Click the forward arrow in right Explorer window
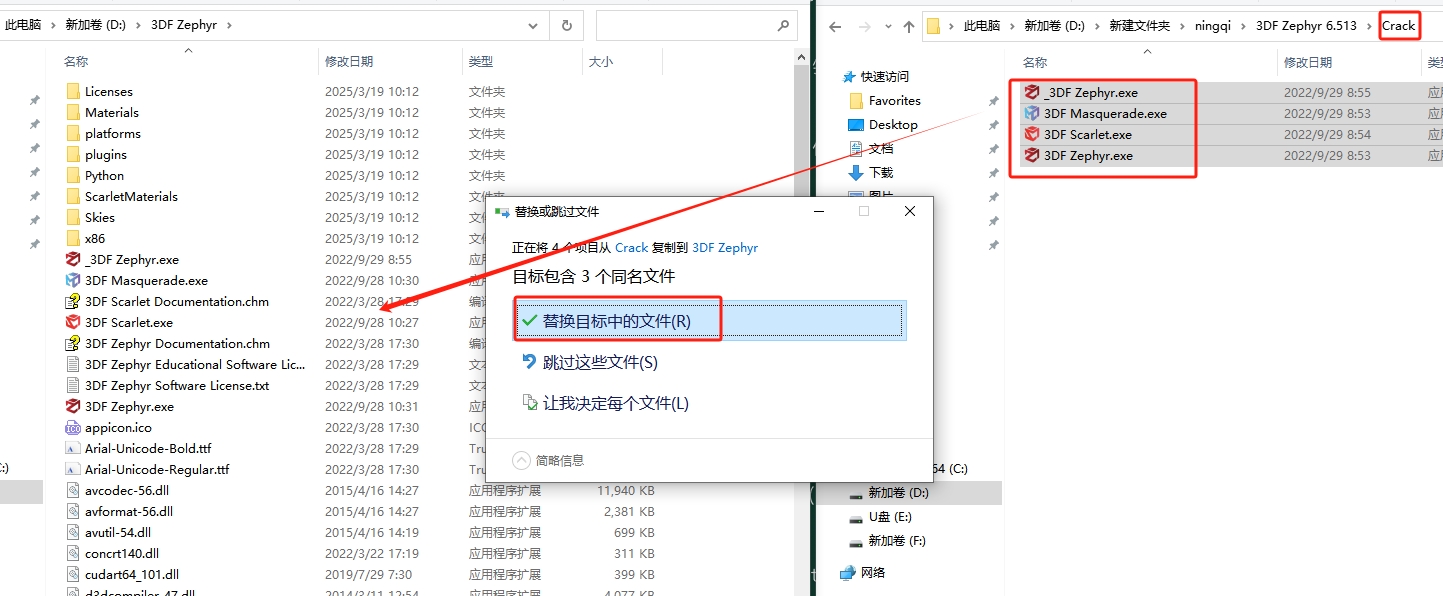 click(863, 27)
